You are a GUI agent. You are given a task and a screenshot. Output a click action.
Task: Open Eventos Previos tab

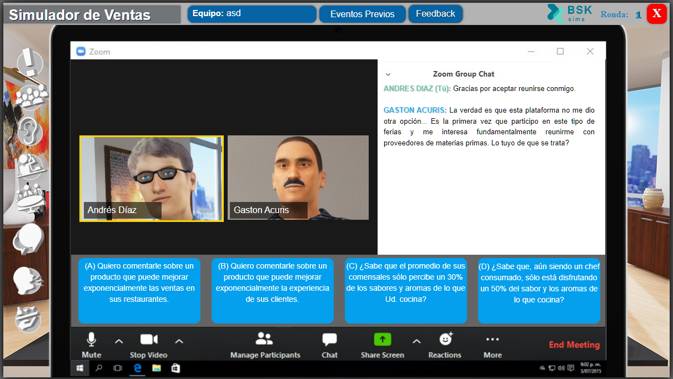pyautogui.click(x=362, y=14)
